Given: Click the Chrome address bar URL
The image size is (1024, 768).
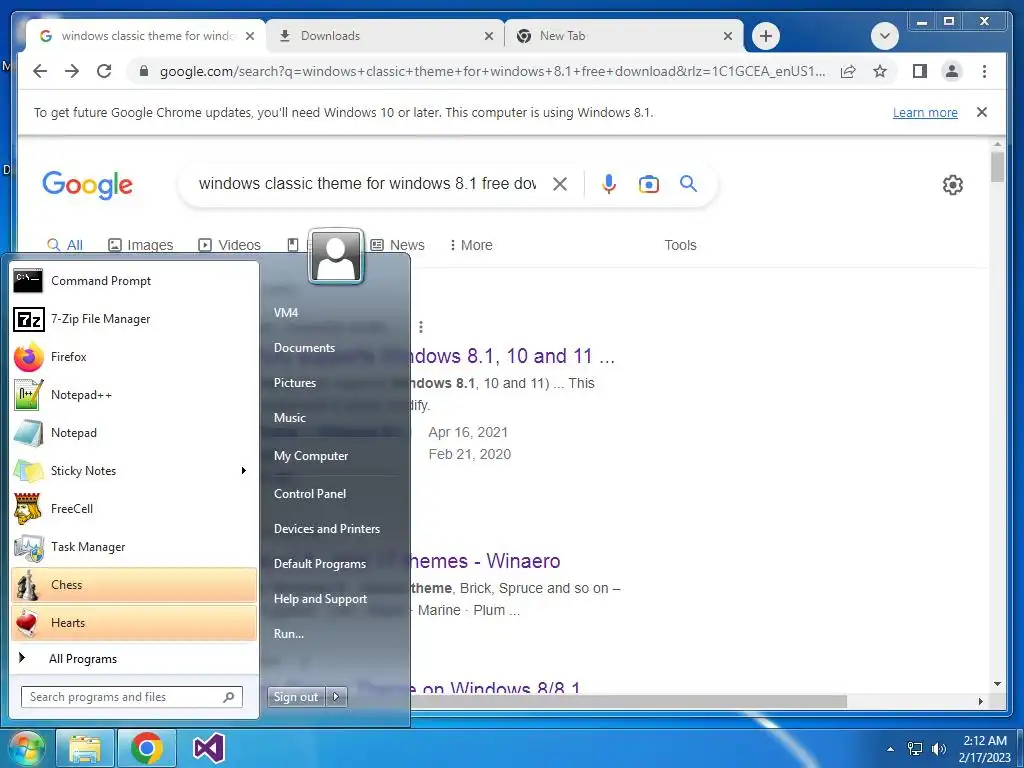Looking at the screenshot, I should coord(492,71).
